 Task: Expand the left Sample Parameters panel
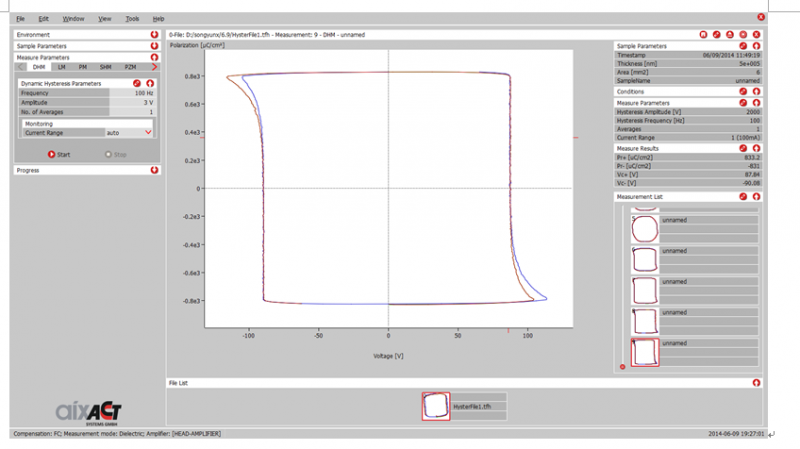coord(154,46)
